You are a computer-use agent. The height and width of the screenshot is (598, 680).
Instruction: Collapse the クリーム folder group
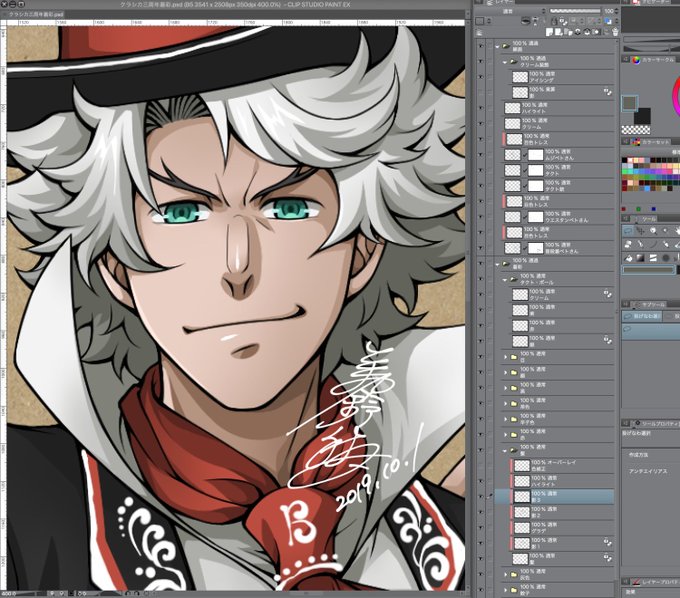point(505,62)
